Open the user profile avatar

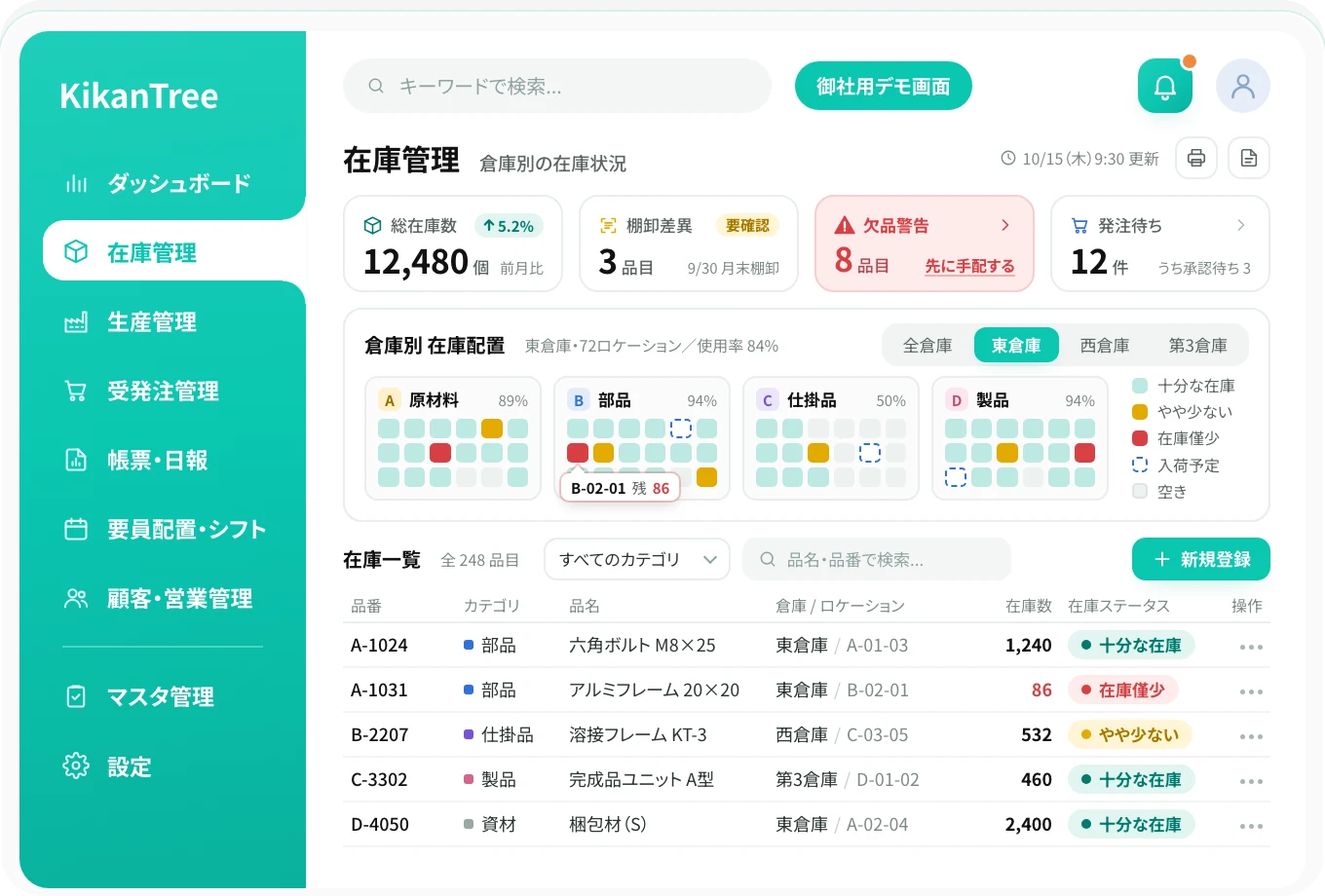(x=1243, y=86)
